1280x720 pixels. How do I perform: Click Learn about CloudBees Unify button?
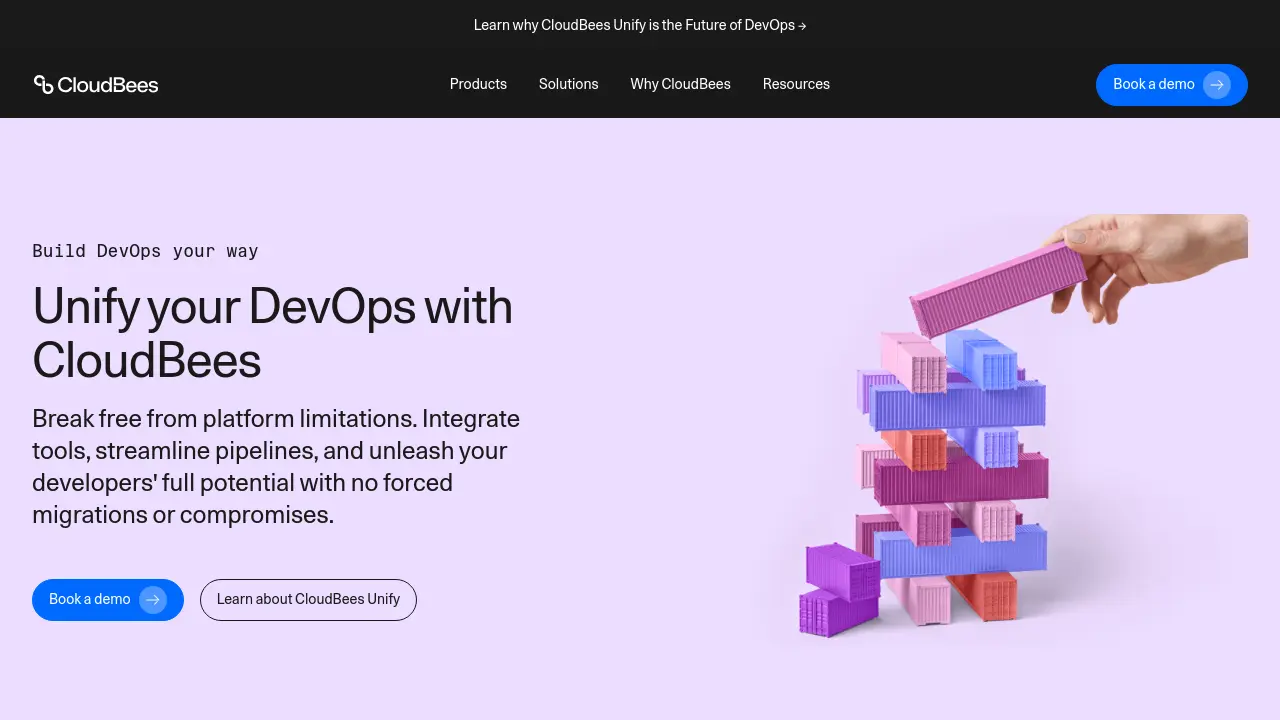tap(308, 600)
